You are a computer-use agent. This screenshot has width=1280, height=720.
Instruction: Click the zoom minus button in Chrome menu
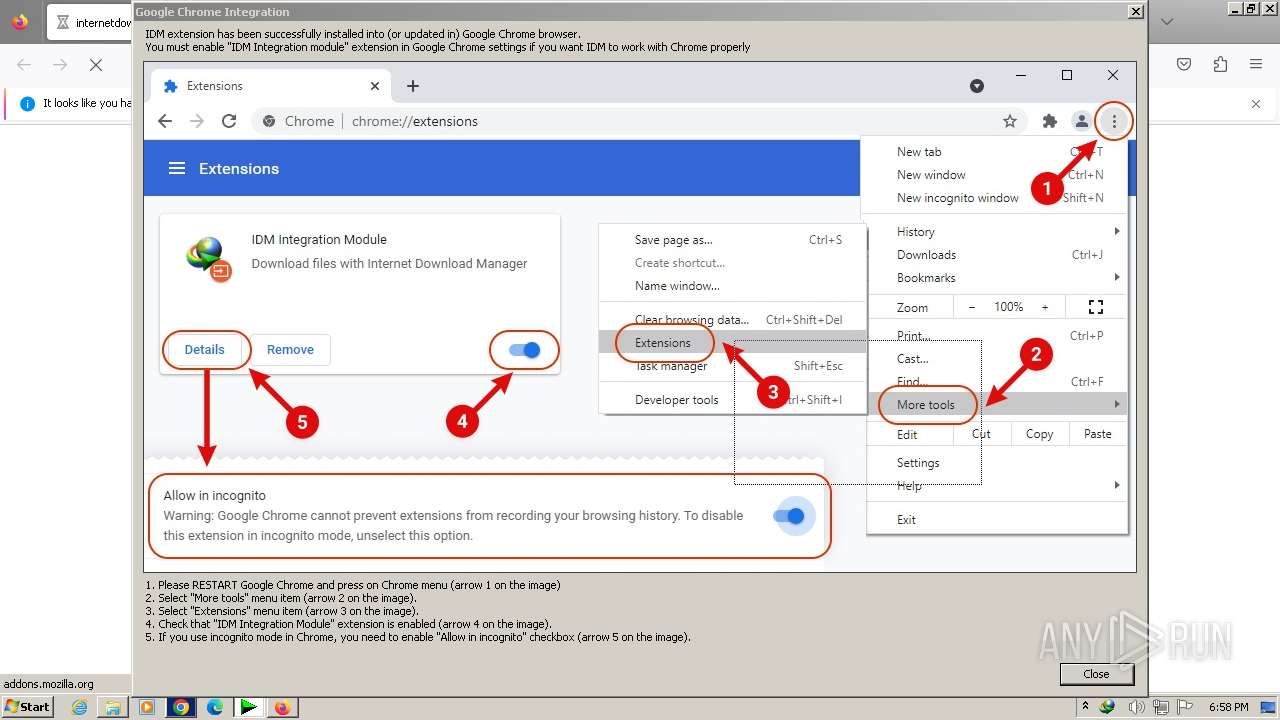tap(971, 307)
